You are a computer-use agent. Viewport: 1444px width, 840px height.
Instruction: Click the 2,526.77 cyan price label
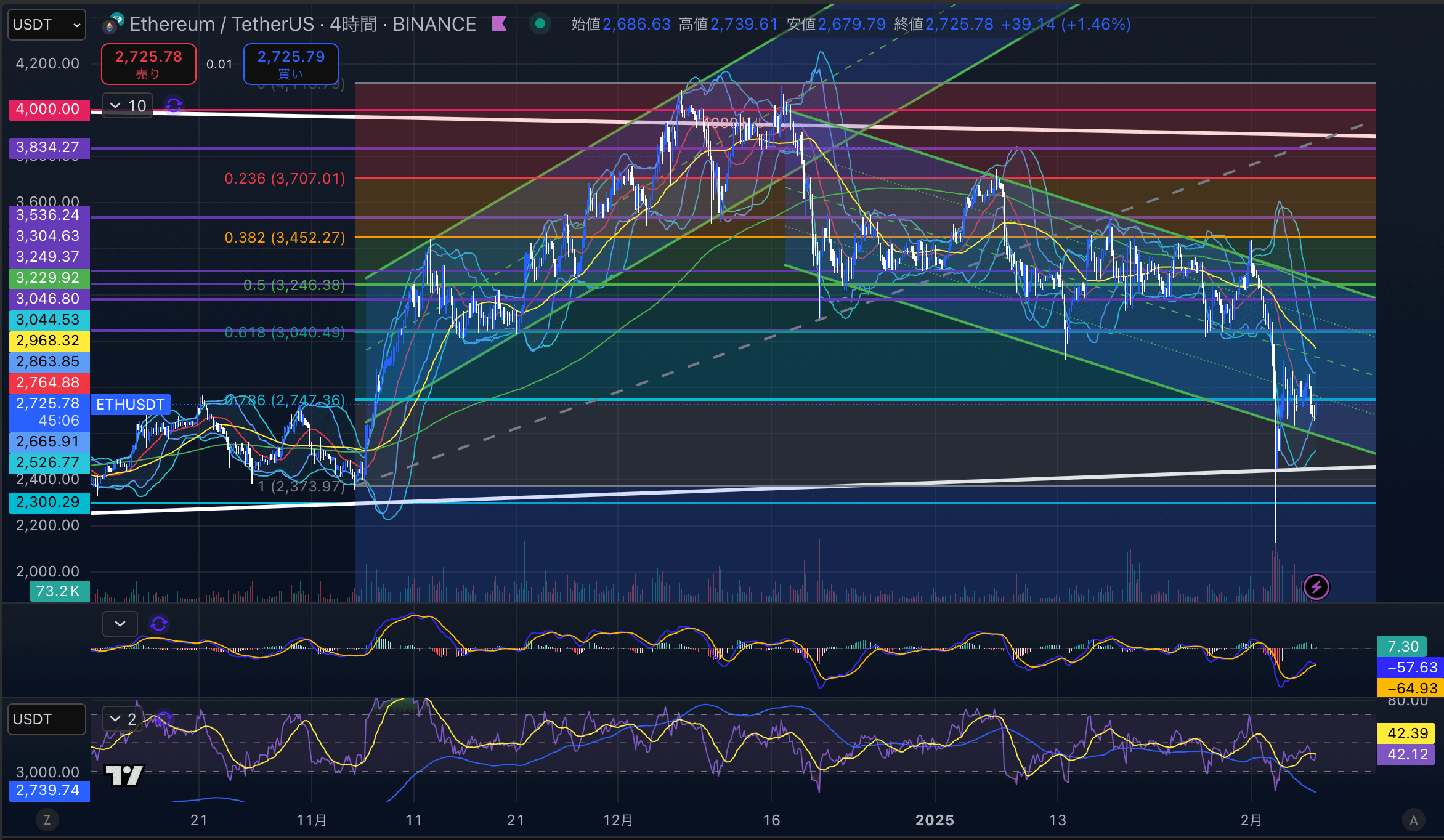coord(49,462)
